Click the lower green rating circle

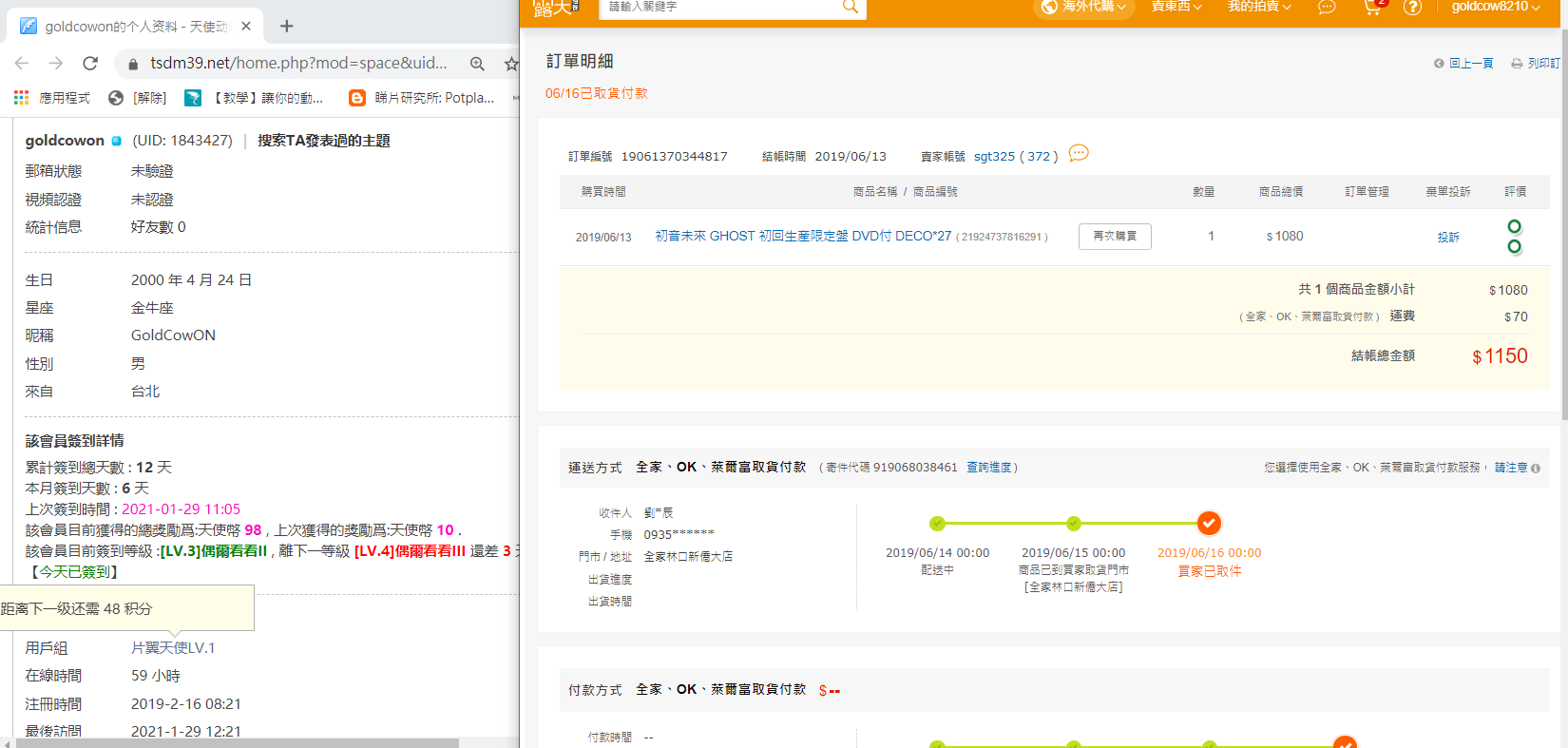click(x=1515, y=247)
